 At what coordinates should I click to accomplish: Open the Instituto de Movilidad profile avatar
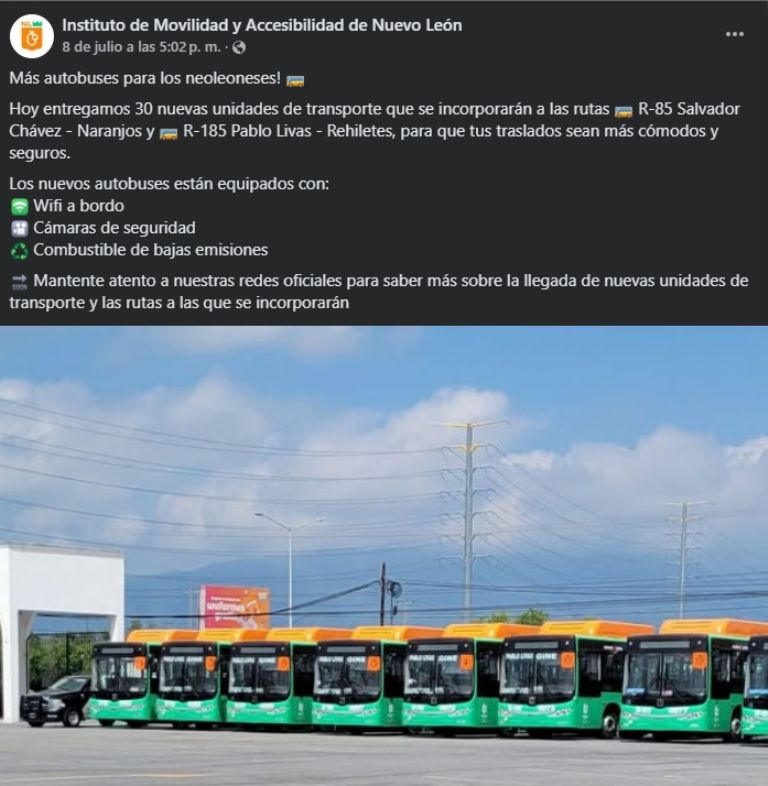(32, 36)
